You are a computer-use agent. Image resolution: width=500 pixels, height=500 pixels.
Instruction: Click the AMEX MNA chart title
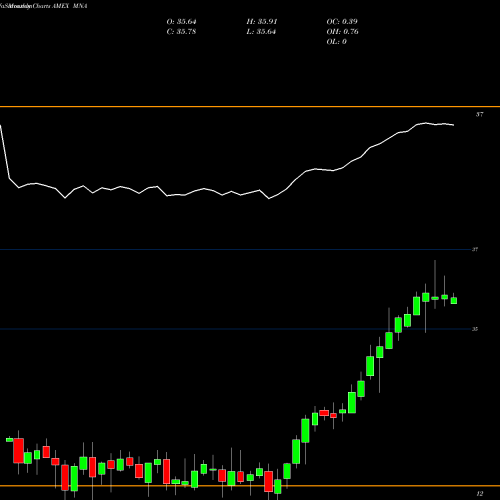click(69, 6)
